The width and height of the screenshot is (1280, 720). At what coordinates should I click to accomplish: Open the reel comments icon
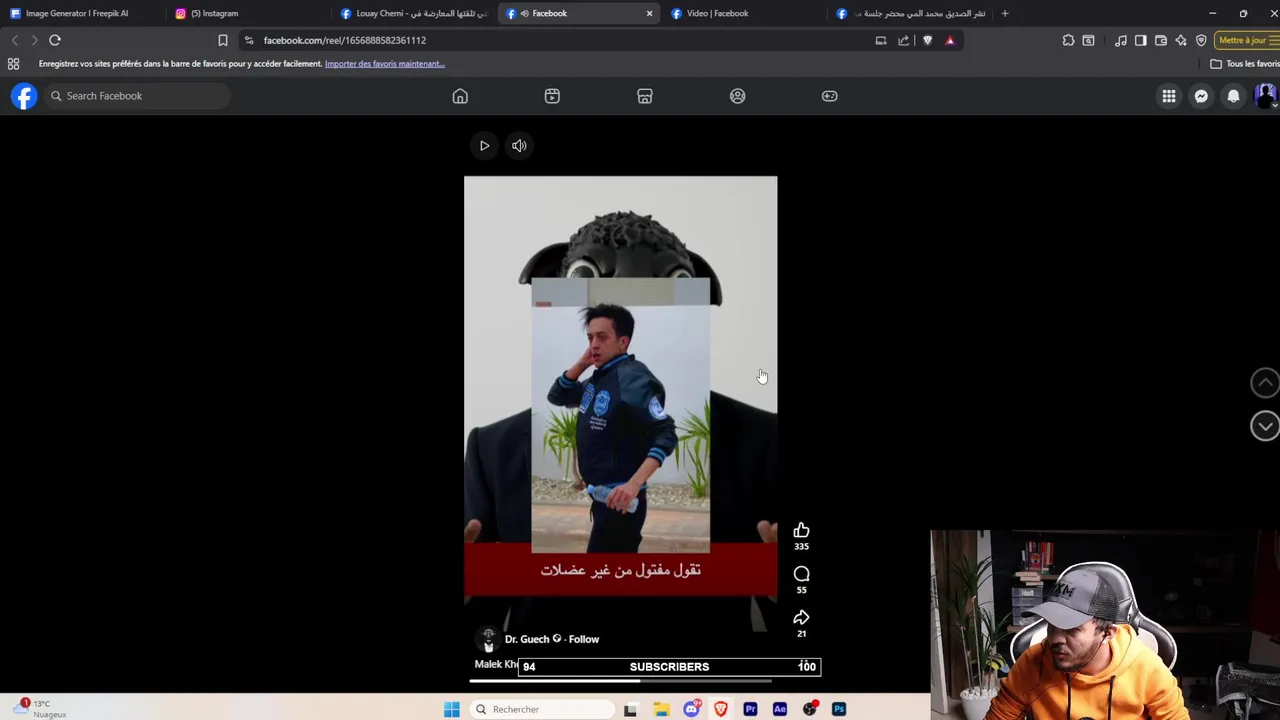pos(801,574)
